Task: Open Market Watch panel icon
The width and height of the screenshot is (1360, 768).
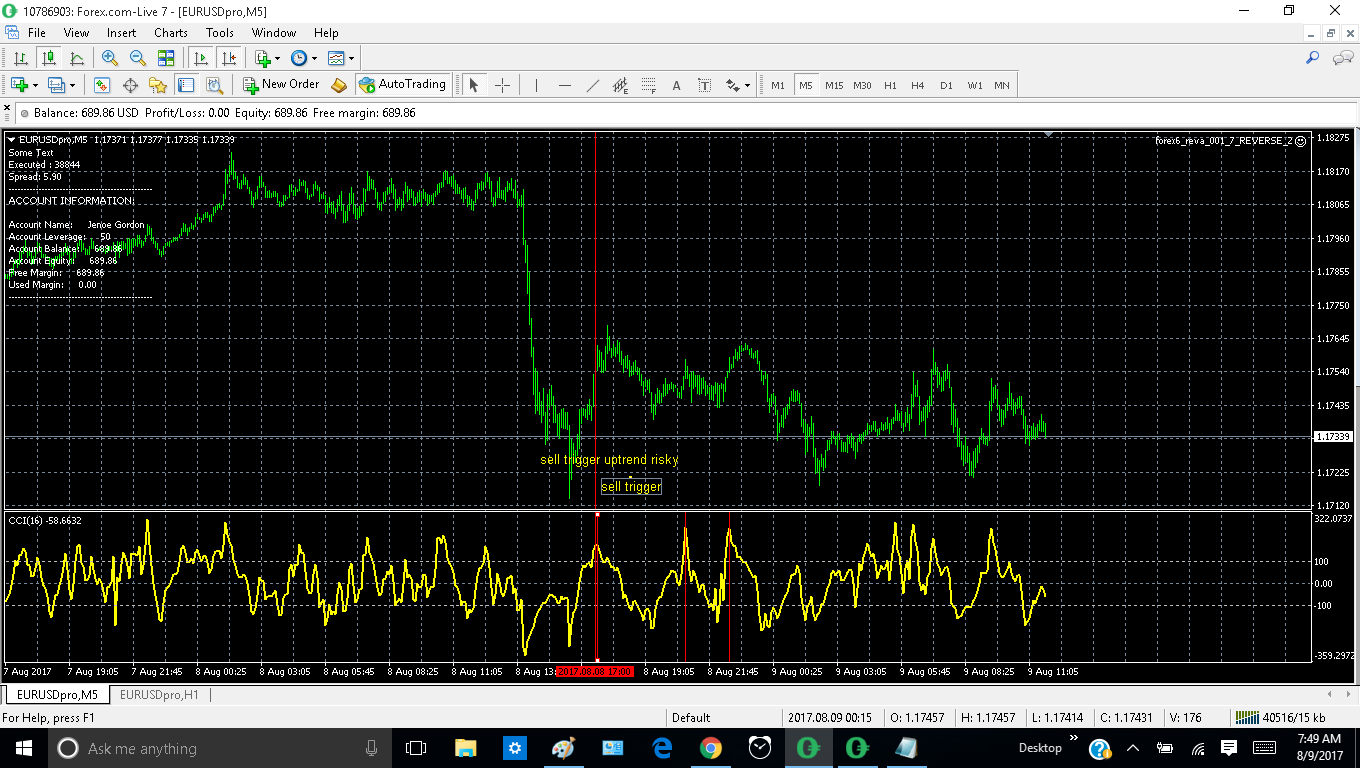Action: click(x=101, y=86)
